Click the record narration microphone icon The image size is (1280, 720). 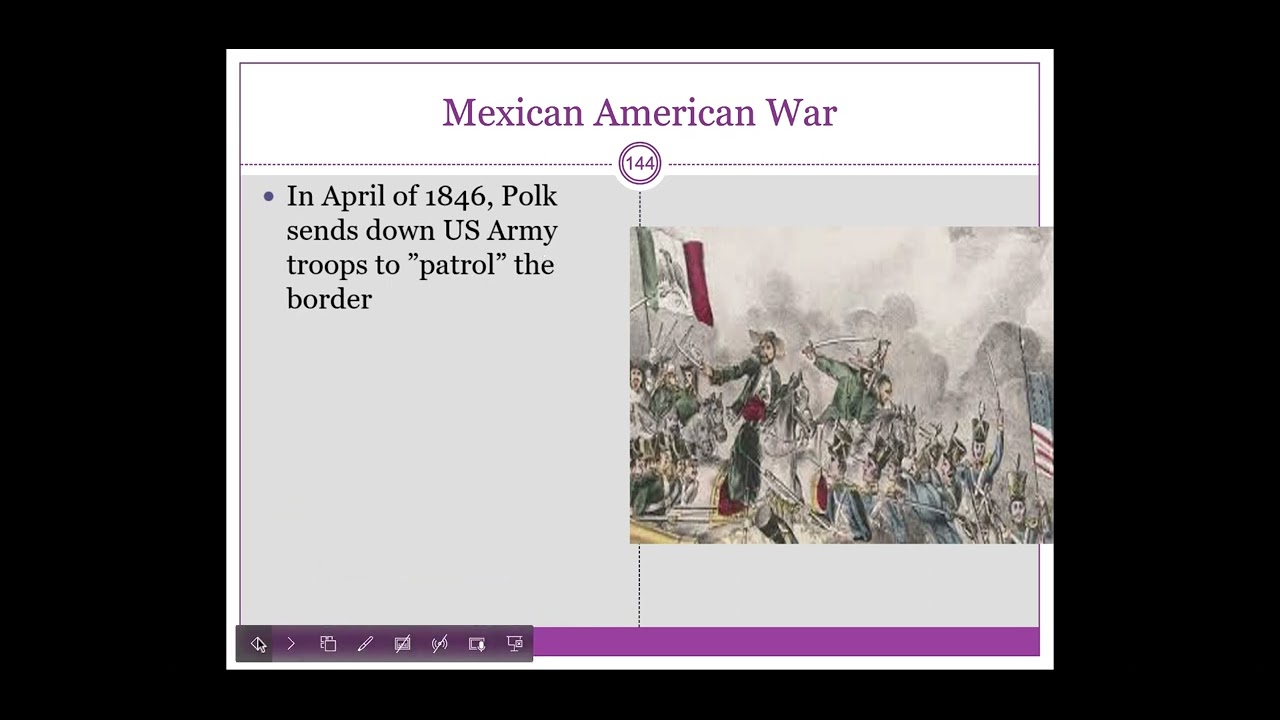(x=477, y=644)
